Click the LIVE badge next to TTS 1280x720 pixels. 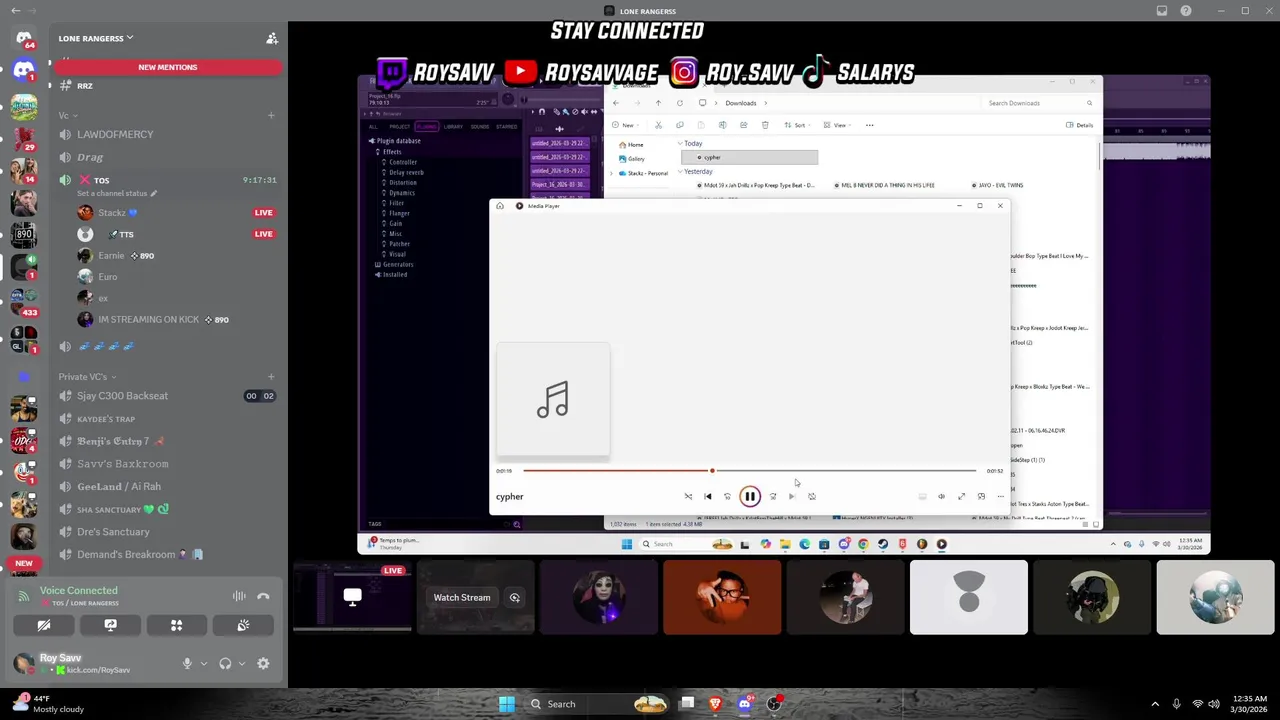(x=263, y=234)
